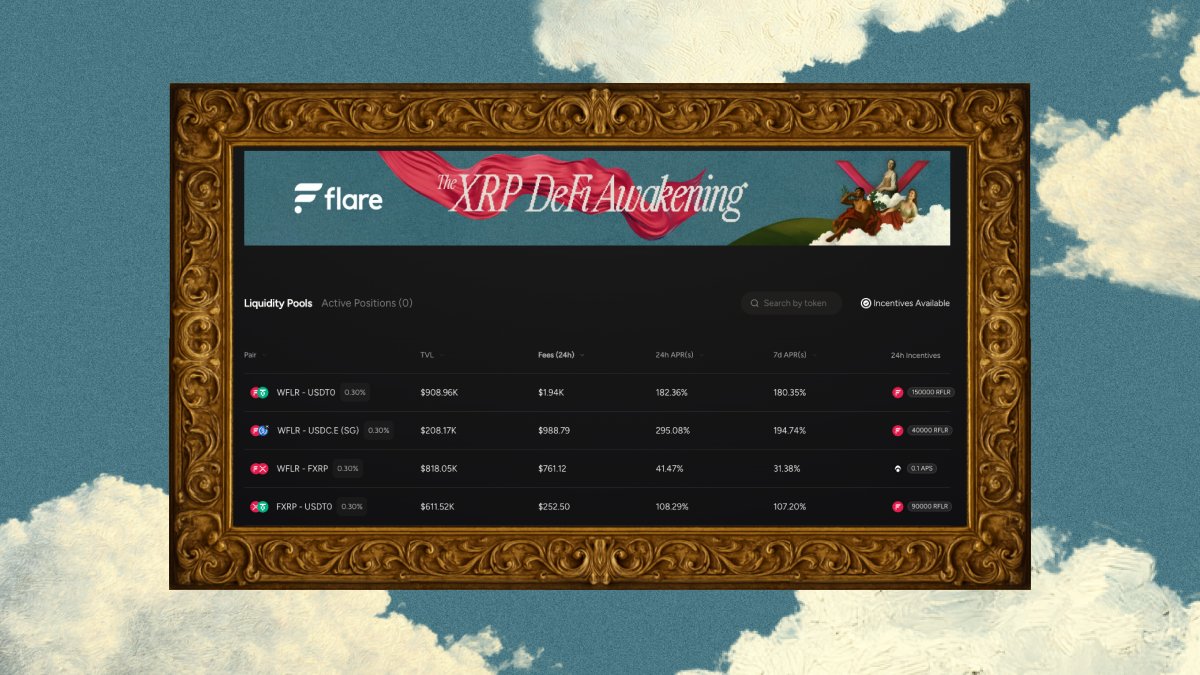The image size is (1200, 675).
Task: Select the Liquidity Pools tab
Action: pyautogui.click(x=278, y=303)
